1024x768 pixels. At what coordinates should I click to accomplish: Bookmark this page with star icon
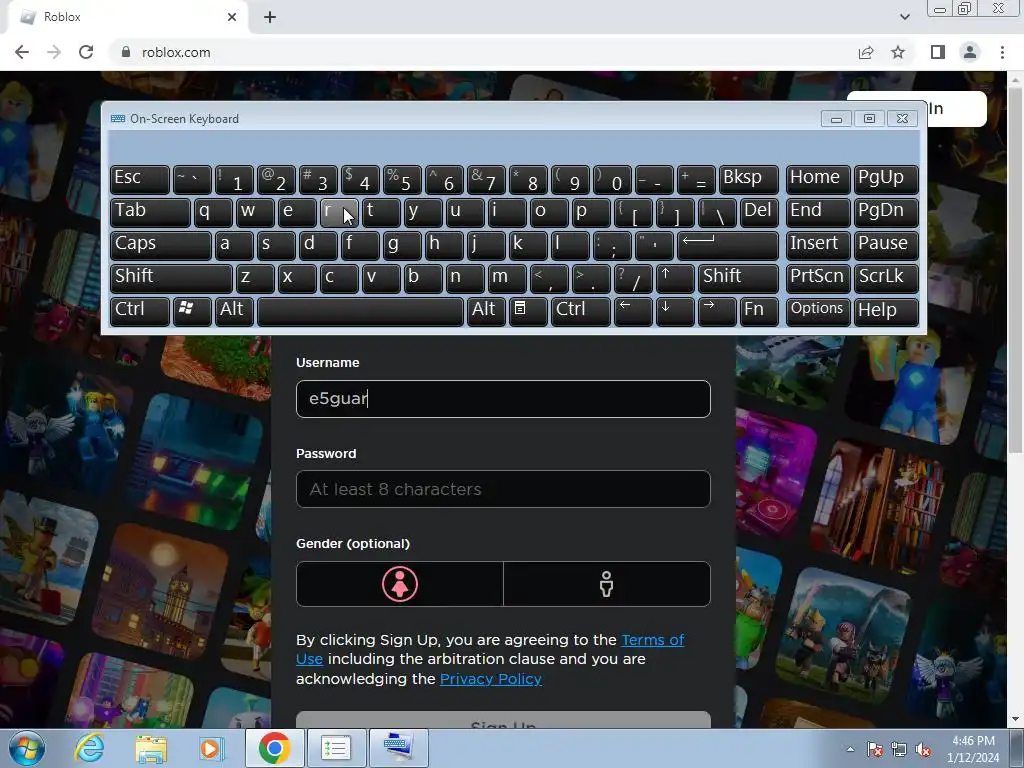point(898,52)
